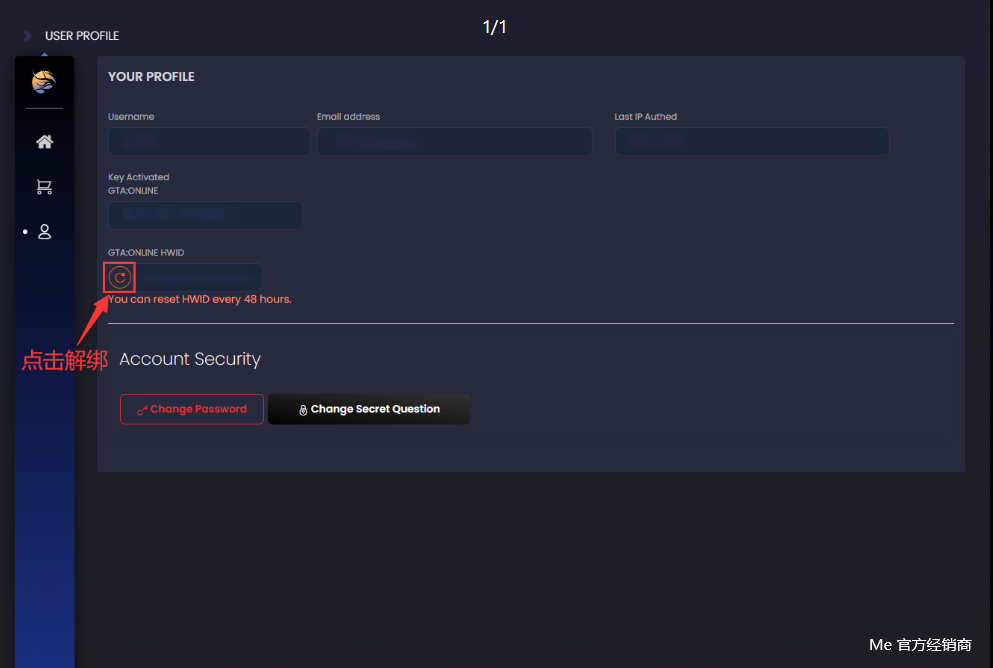Focus the Username field
The height and width of the screenshot is (668, 993).
[x=209, y=142]
